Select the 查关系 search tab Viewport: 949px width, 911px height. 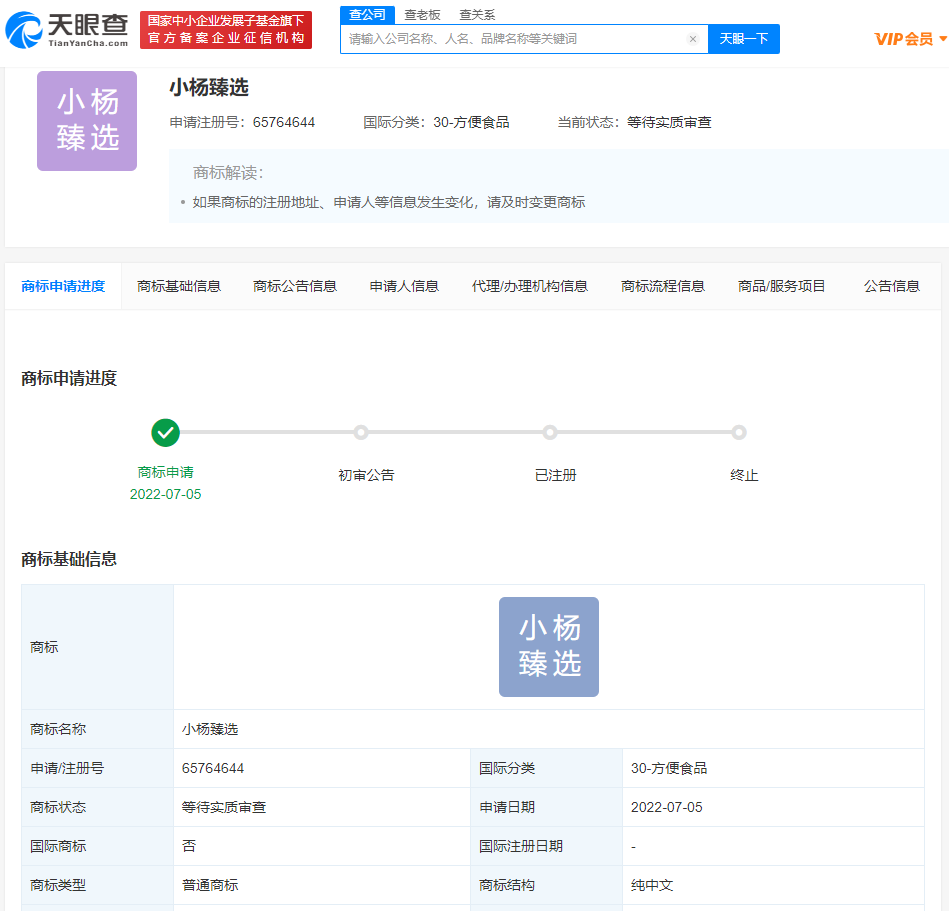477,15
